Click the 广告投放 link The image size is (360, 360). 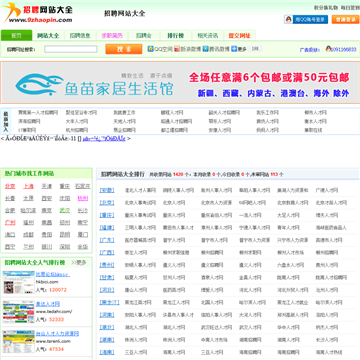pyautogui.click(x=310, y=50)
